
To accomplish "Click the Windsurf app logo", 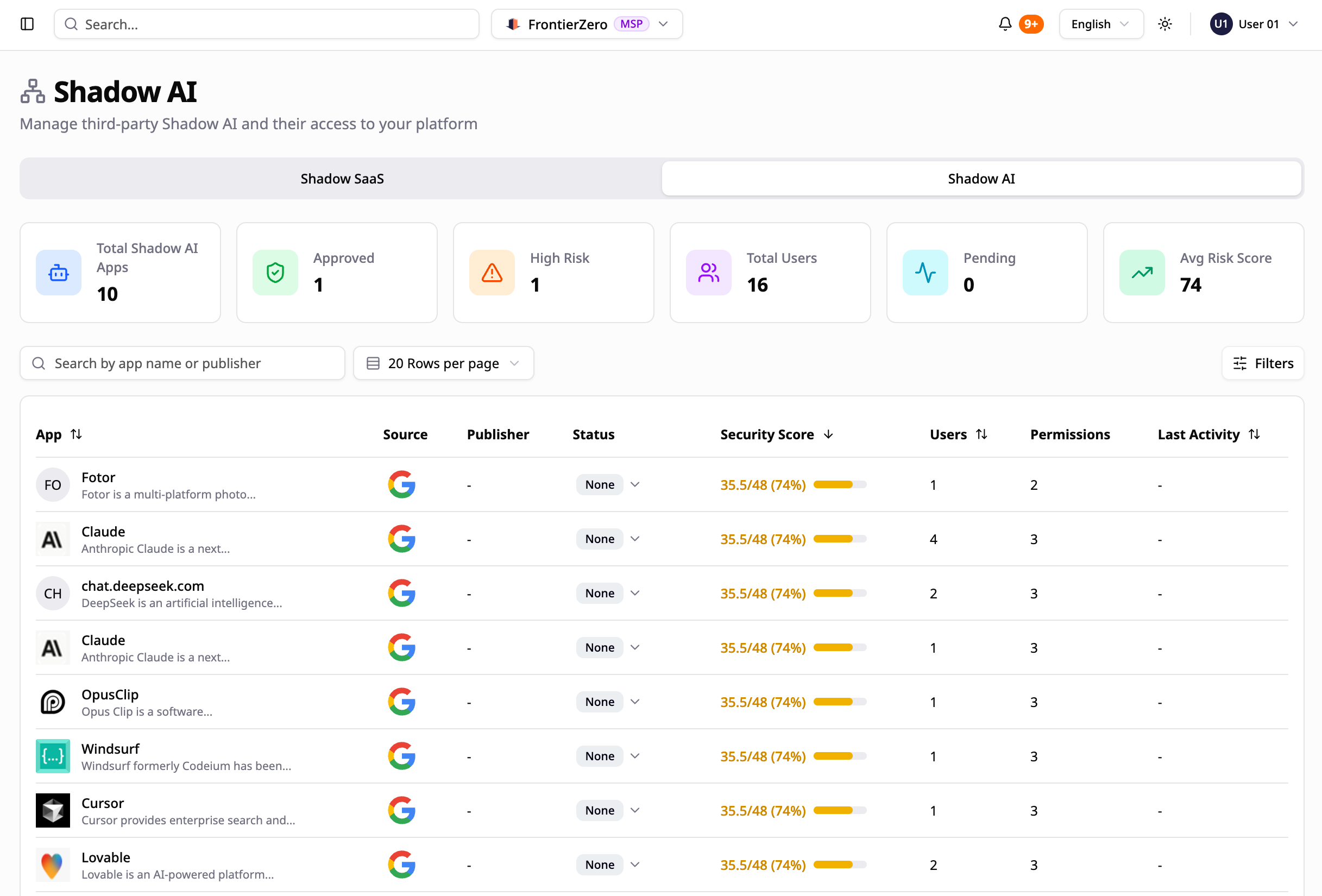I will 52,756.
